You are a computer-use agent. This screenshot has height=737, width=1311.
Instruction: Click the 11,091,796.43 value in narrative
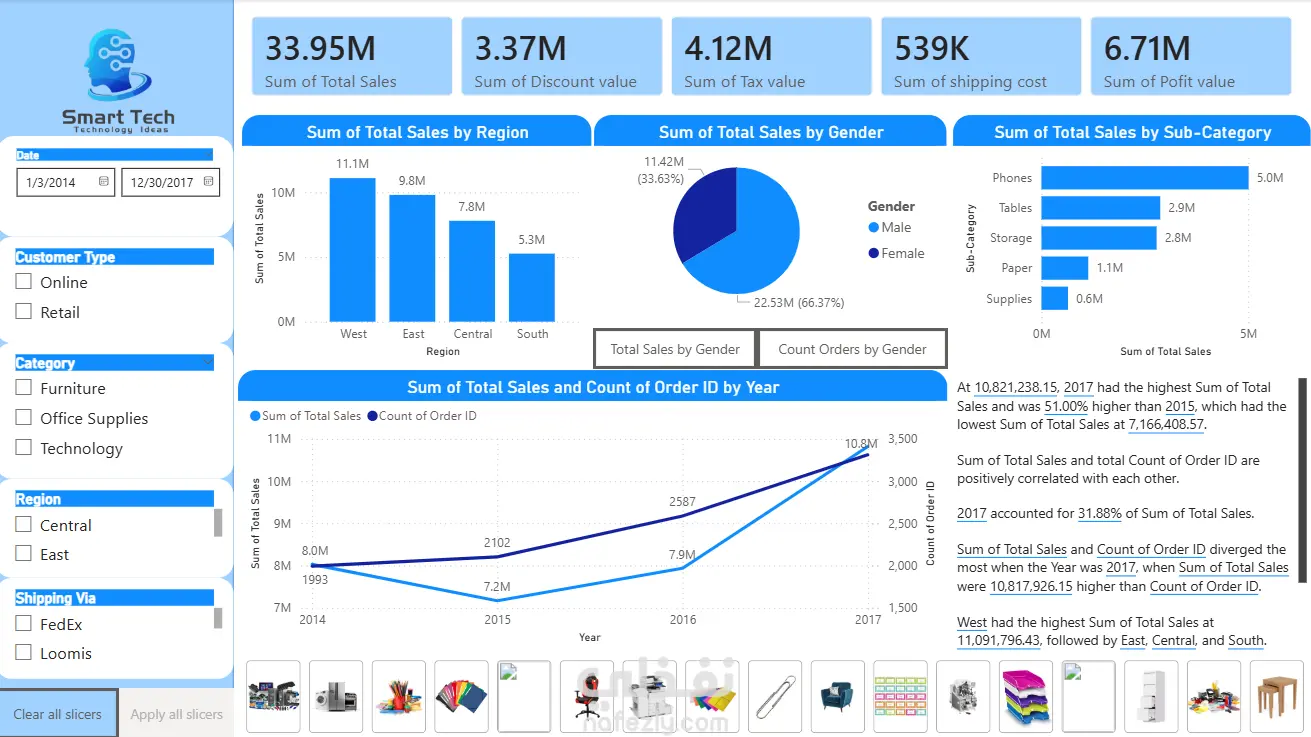click(999, 640)
